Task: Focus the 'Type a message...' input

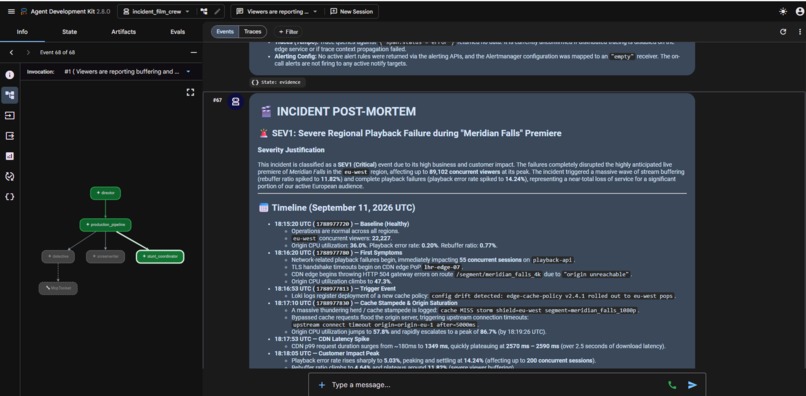Action: [493, 385]
